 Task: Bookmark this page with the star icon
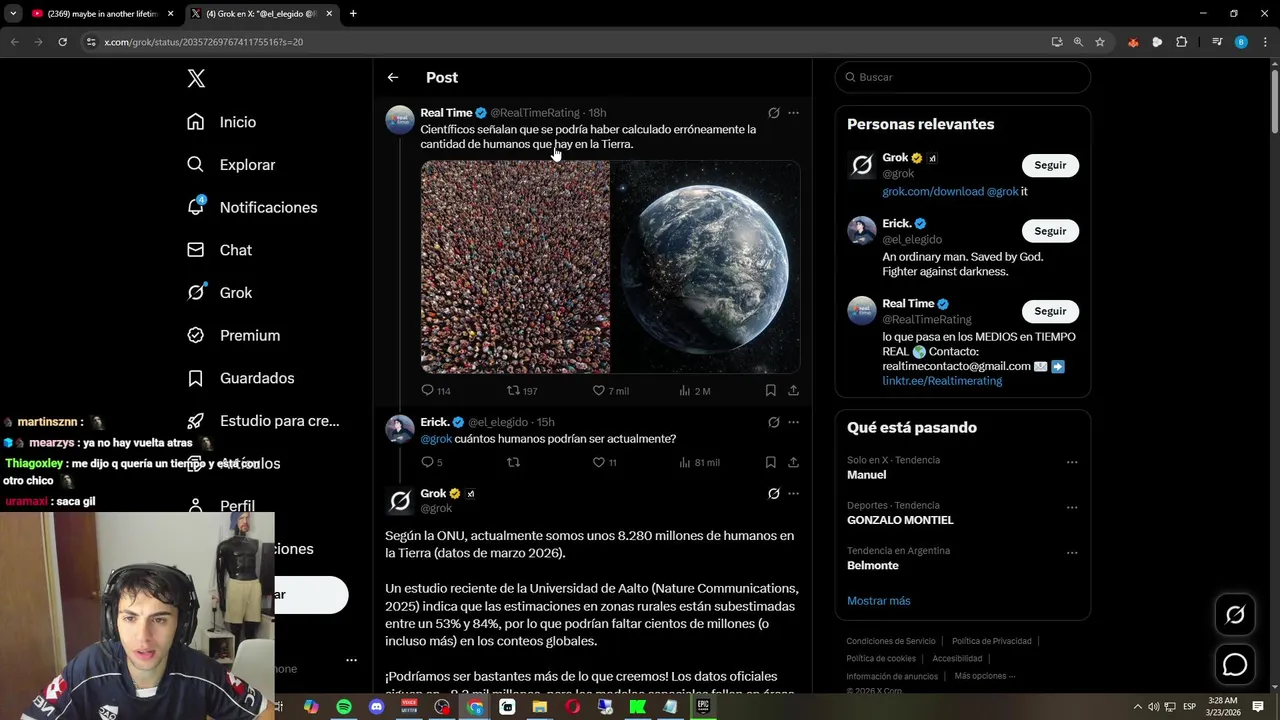pos(1100,42)
